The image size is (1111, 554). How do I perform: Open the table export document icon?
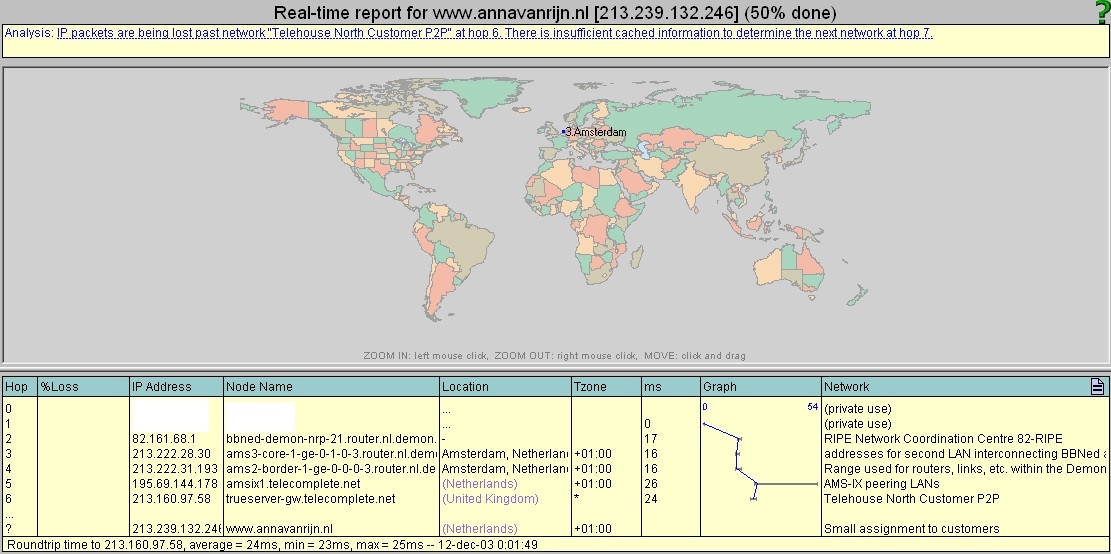click(1097, 386)
